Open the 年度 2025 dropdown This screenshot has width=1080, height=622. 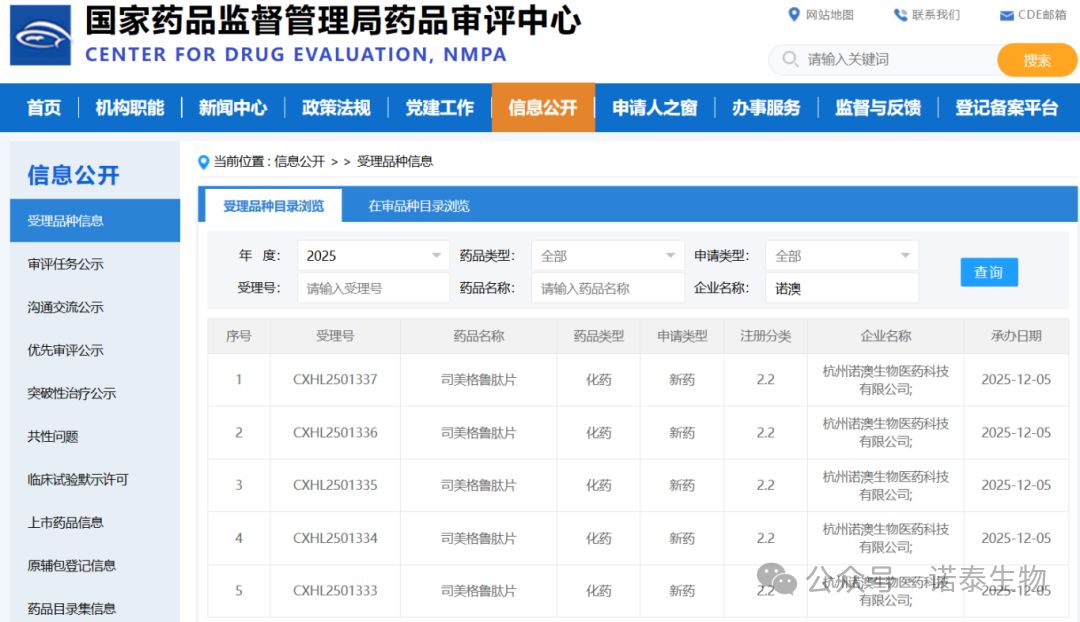pyautogui.click(x=372, y=256)
